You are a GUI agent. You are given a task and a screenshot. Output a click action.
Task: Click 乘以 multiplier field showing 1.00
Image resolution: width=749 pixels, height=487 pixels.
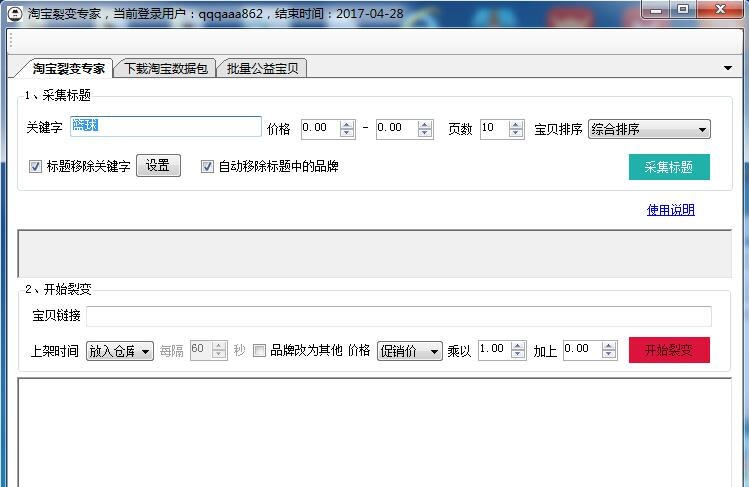click(x=494, y=350)
